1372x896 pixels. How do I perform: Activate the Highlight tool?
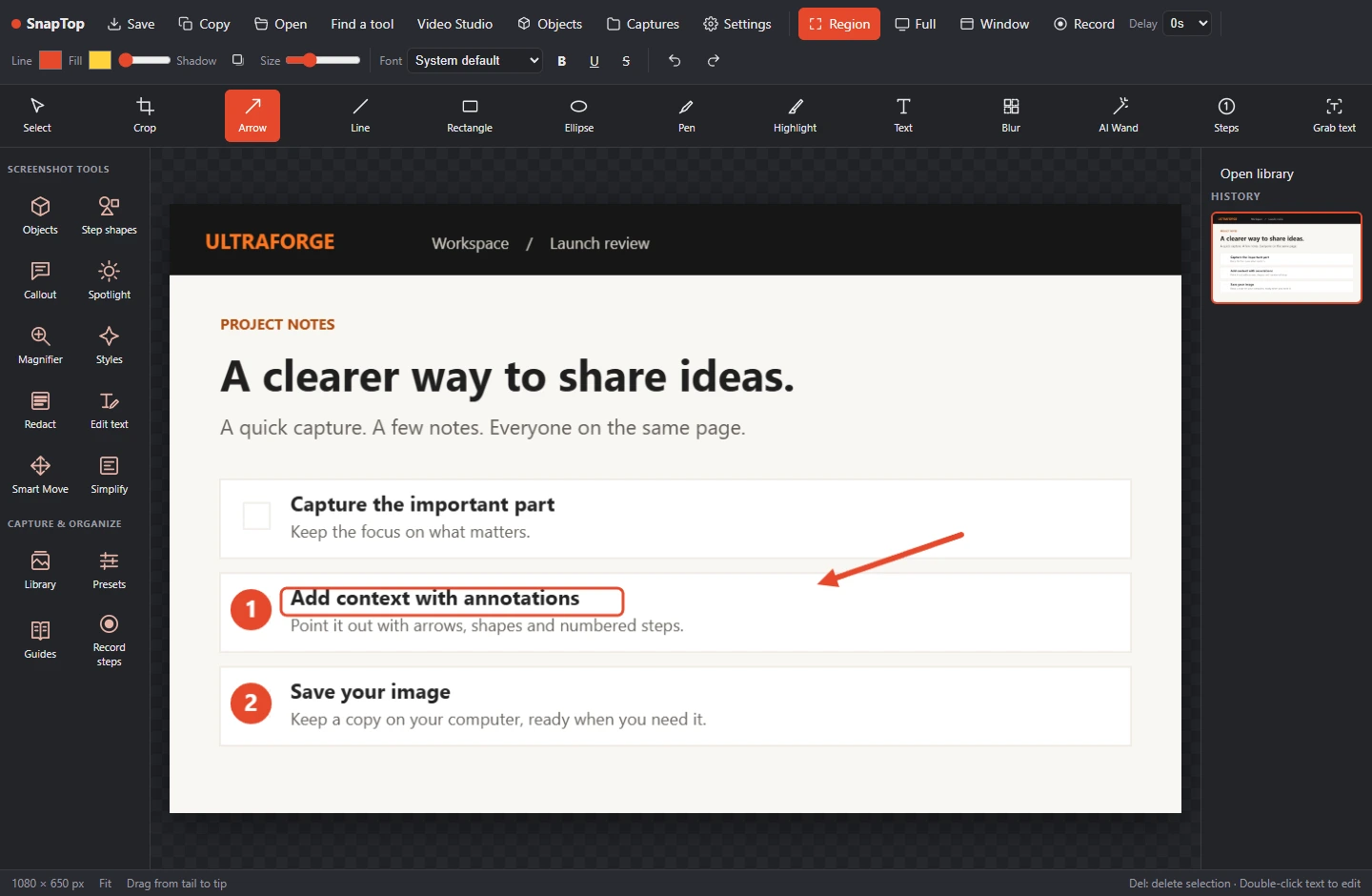click(795, 115)
